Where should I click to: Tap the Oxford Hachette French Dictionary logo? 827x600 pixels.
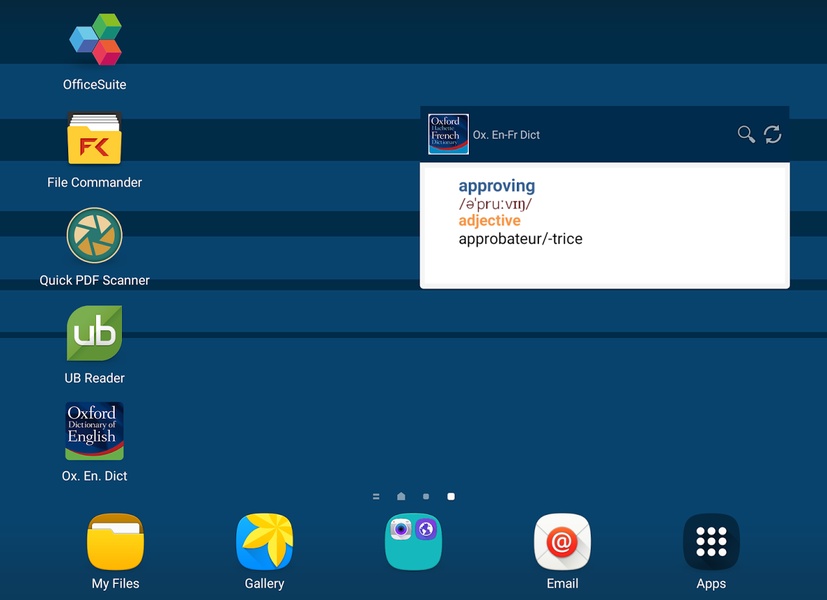coord(448,134)
